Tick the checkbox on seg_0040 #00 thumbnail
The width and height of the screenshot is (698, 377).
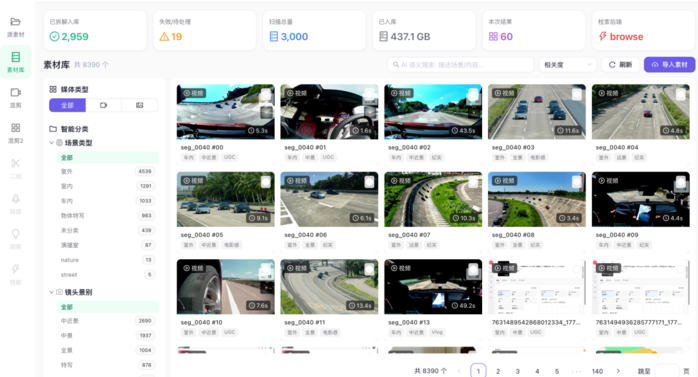pos(266,94)
